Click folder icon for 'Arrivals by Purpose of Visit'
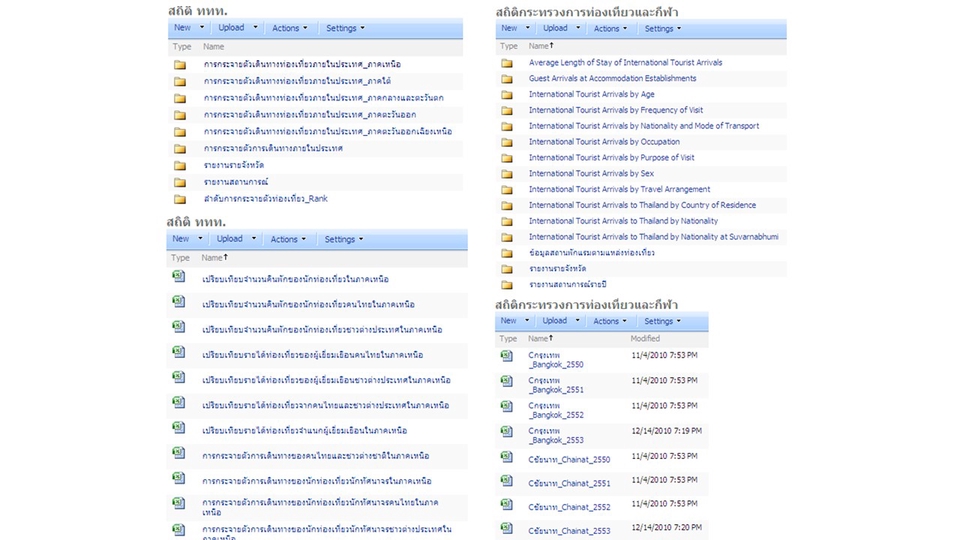The image size is (960, 540). click(x=507, y=159)
